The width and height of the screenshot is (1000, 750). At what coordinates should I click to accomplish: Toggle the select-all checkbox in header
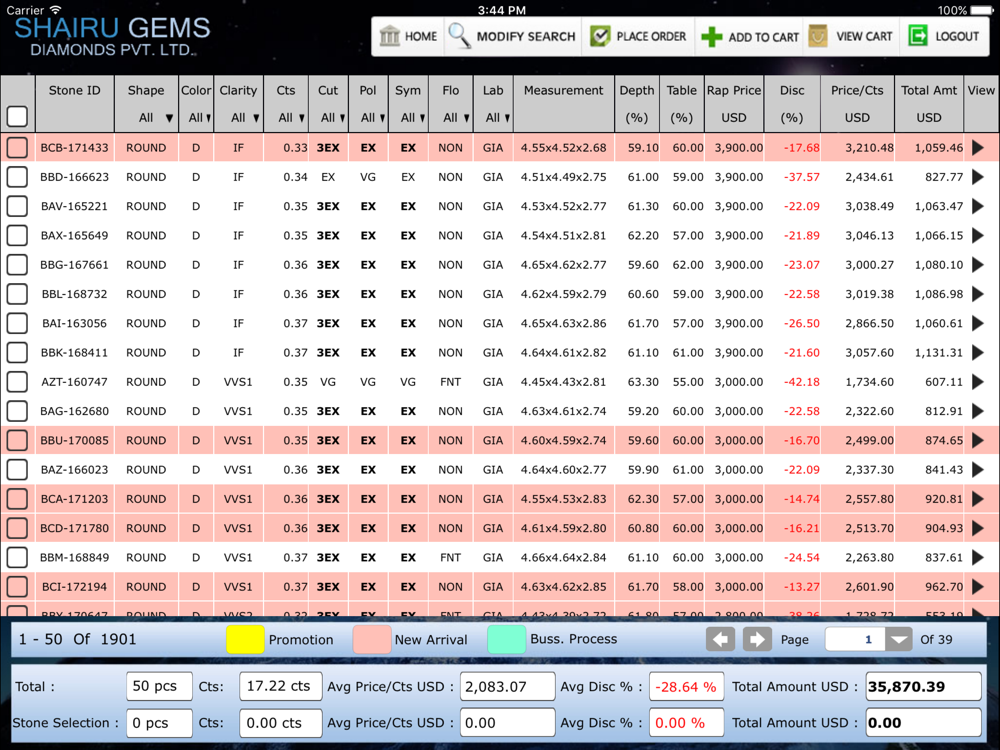point(17,117)
